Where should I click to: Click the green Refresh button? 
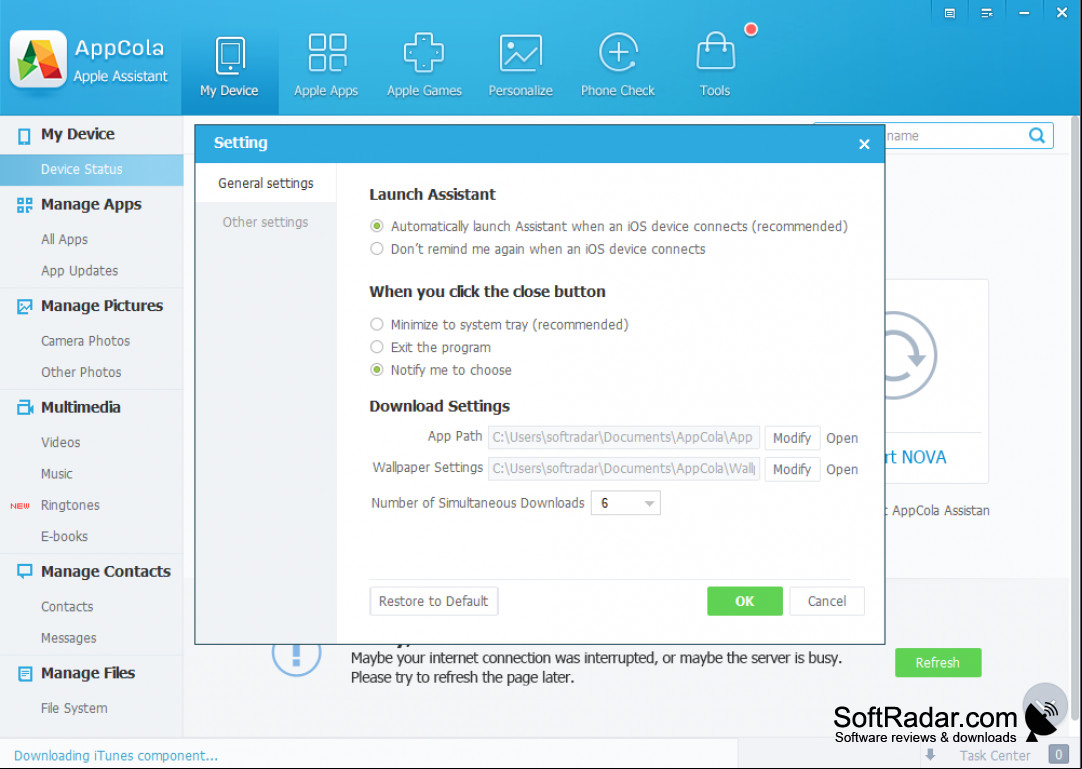[938, 663]
